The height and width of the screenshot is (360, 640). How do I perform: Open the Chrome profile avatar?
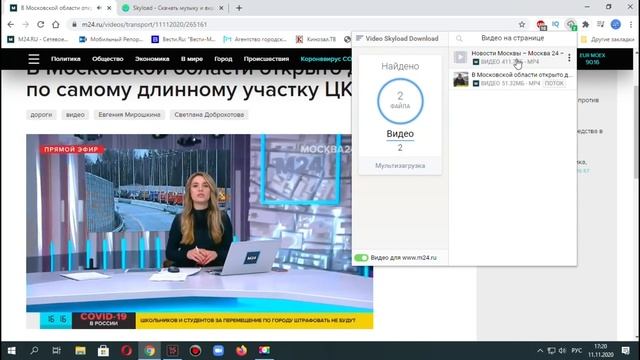[616, 24]
